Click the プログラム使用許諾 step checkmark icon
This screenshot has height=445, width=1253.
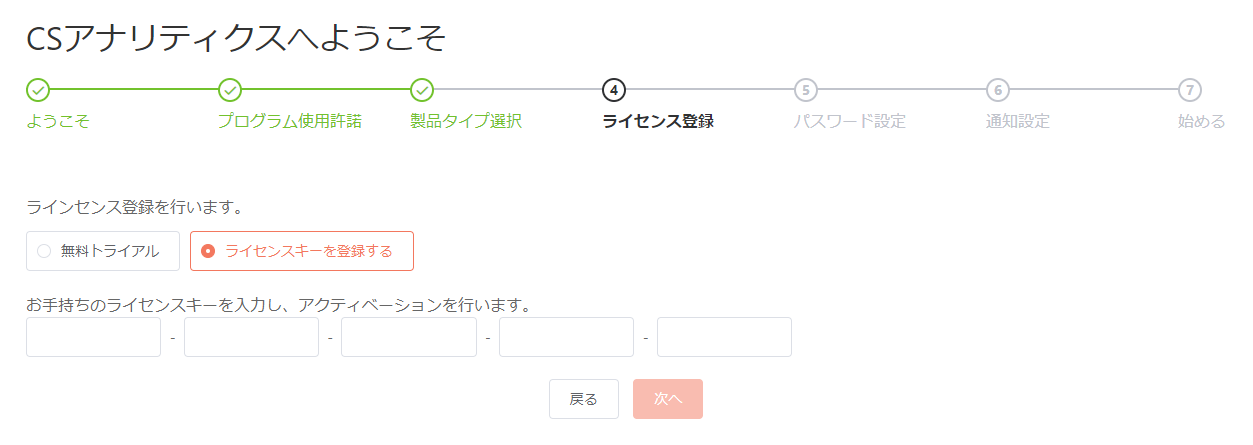[230, 90]
